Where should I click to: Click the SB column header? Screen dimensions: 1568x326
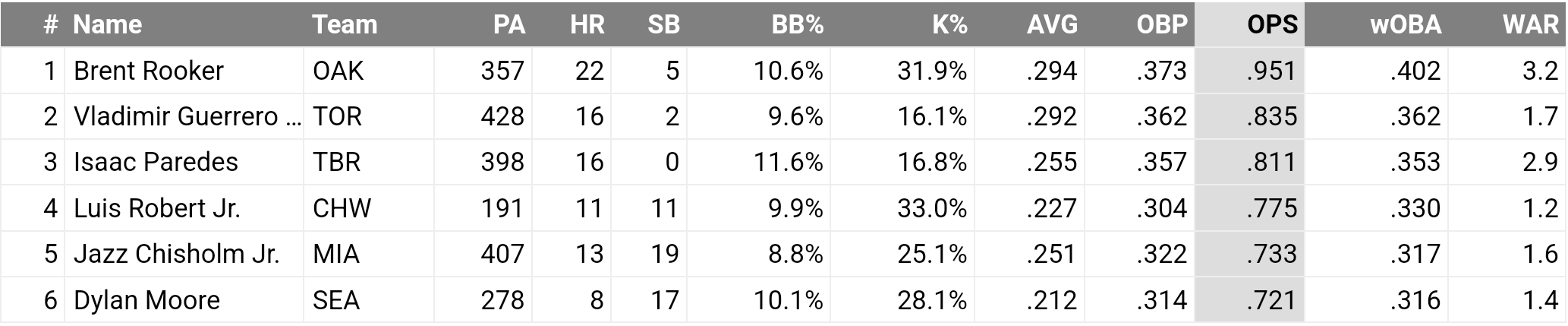coord(663,24)
